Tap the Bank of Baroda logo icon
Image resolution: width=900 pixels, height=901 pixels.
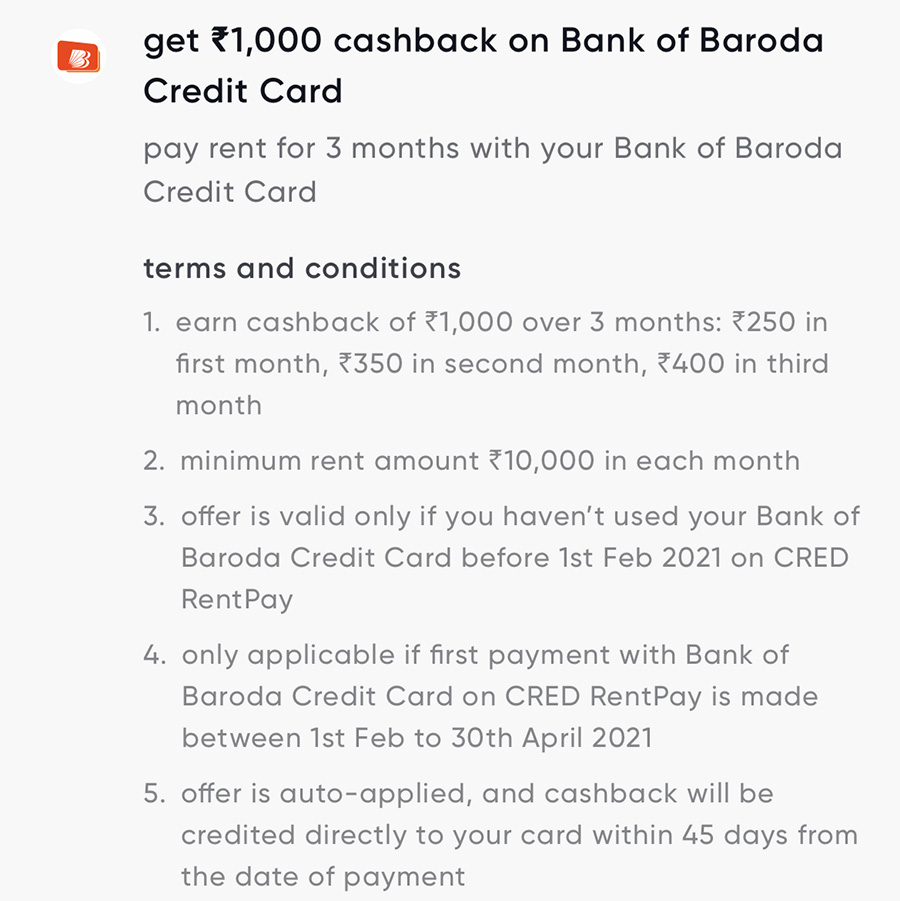tap(79, 56)
